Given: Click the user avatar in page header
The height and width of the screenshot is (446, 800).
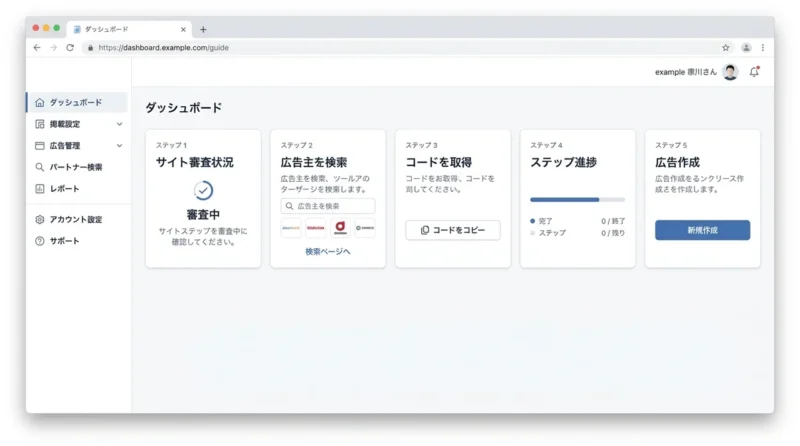Looking at the screenshot, I should [731, 72].
